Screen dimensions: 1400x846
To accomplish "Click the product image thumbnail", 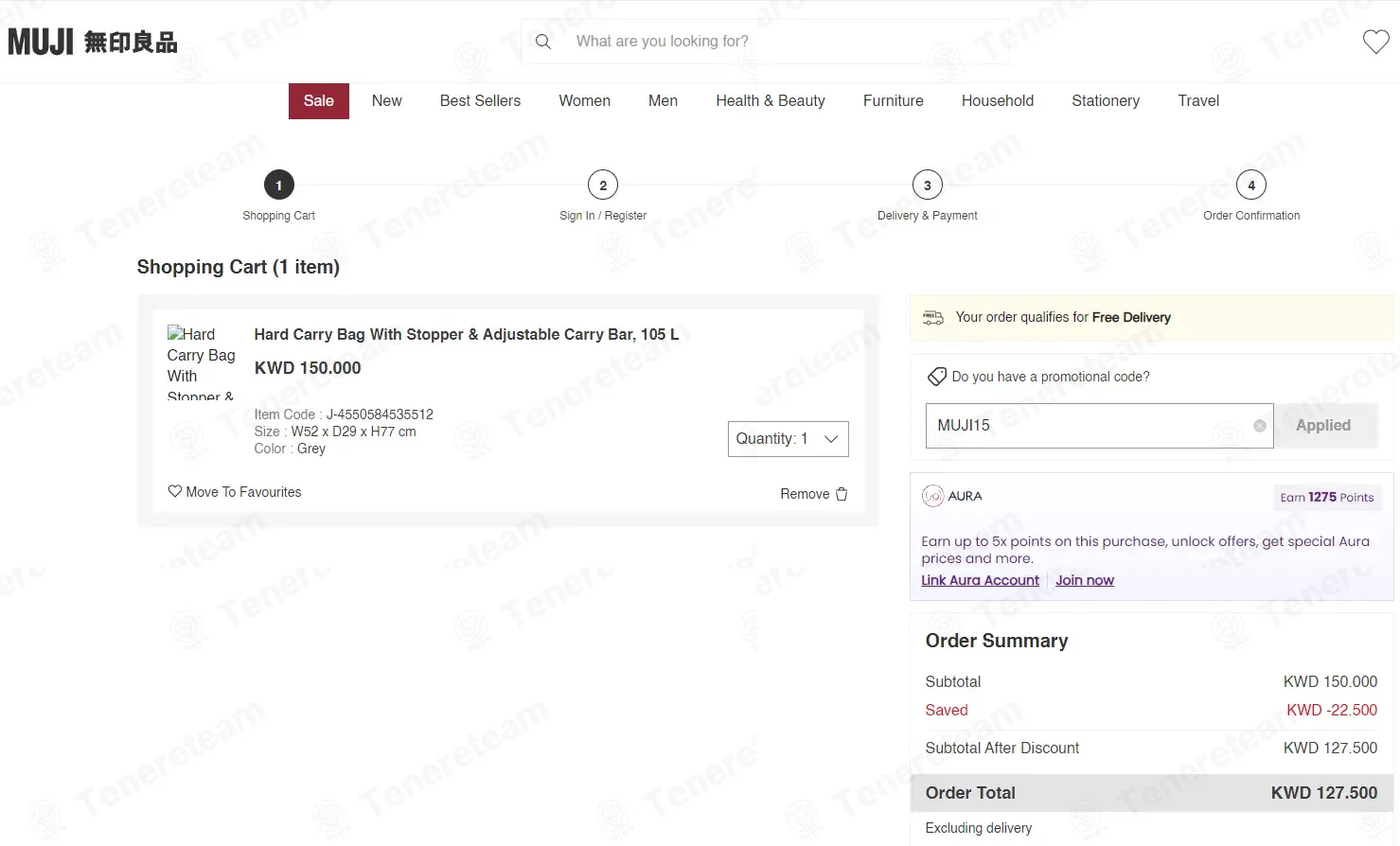I will pyautogui.click(x=201, y=362).
